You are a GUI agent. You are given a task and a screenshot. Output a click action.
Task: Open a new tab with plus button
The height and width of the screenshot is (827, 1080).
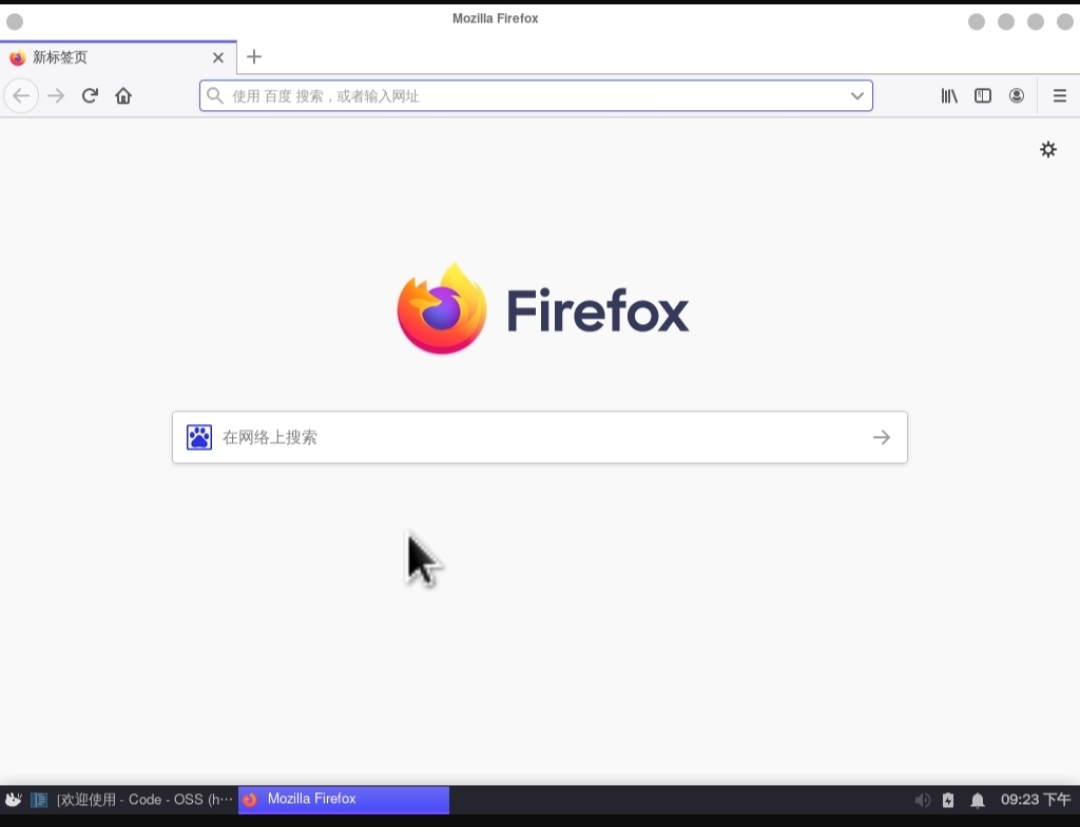click(x=254, y=56)
